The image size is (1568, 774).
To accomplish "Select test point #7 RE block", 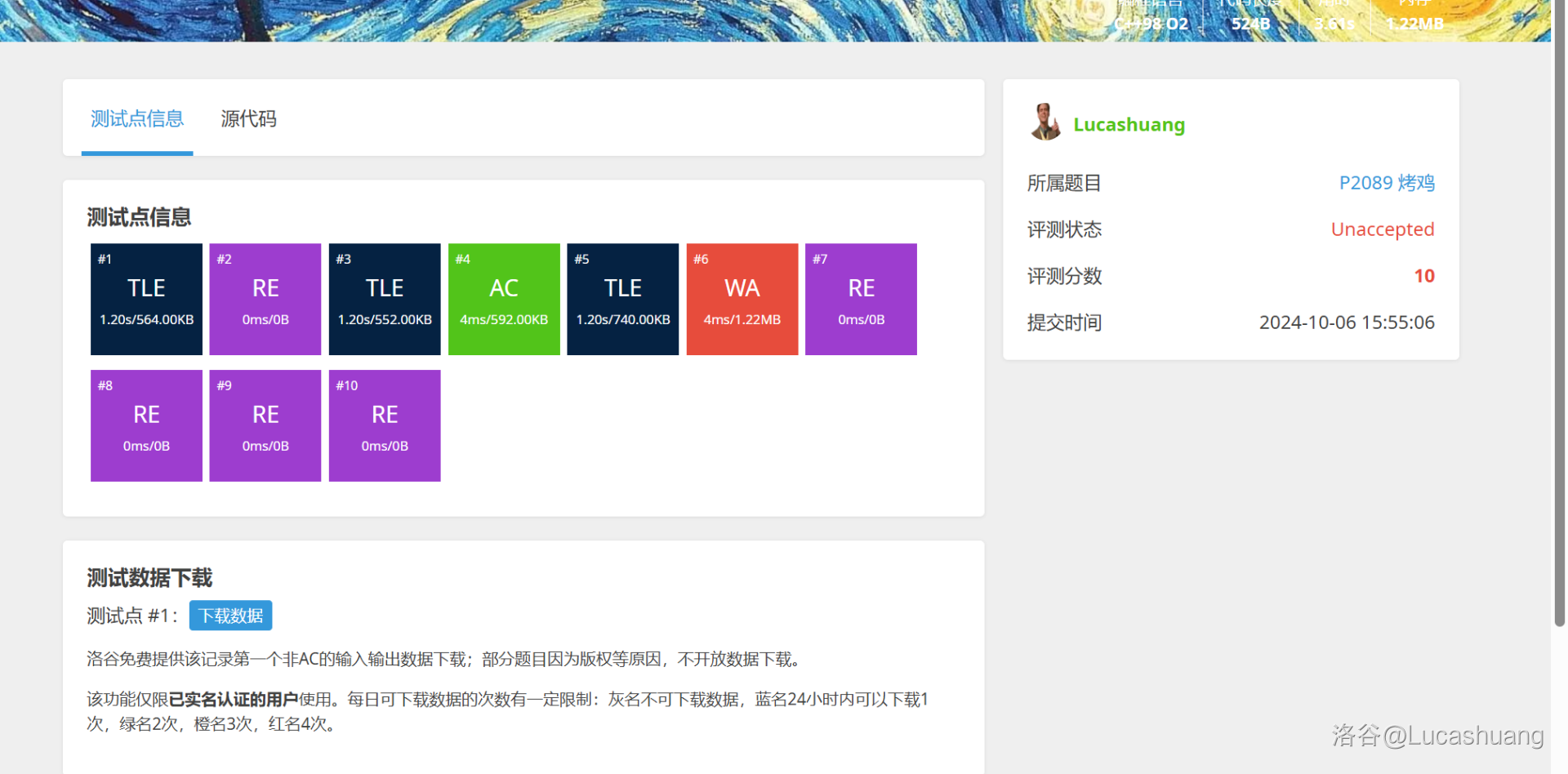I will pyautogui.click(x=861, y=299).
